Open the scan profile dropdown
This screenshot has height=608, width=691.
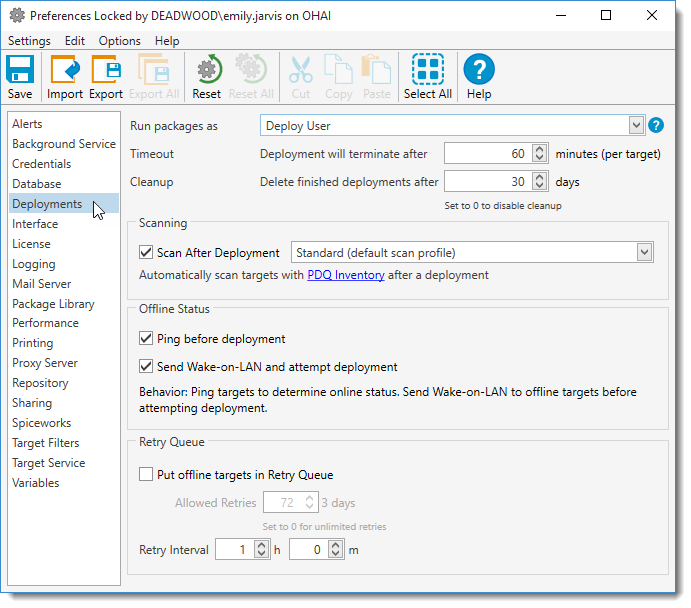pos(644,253)
